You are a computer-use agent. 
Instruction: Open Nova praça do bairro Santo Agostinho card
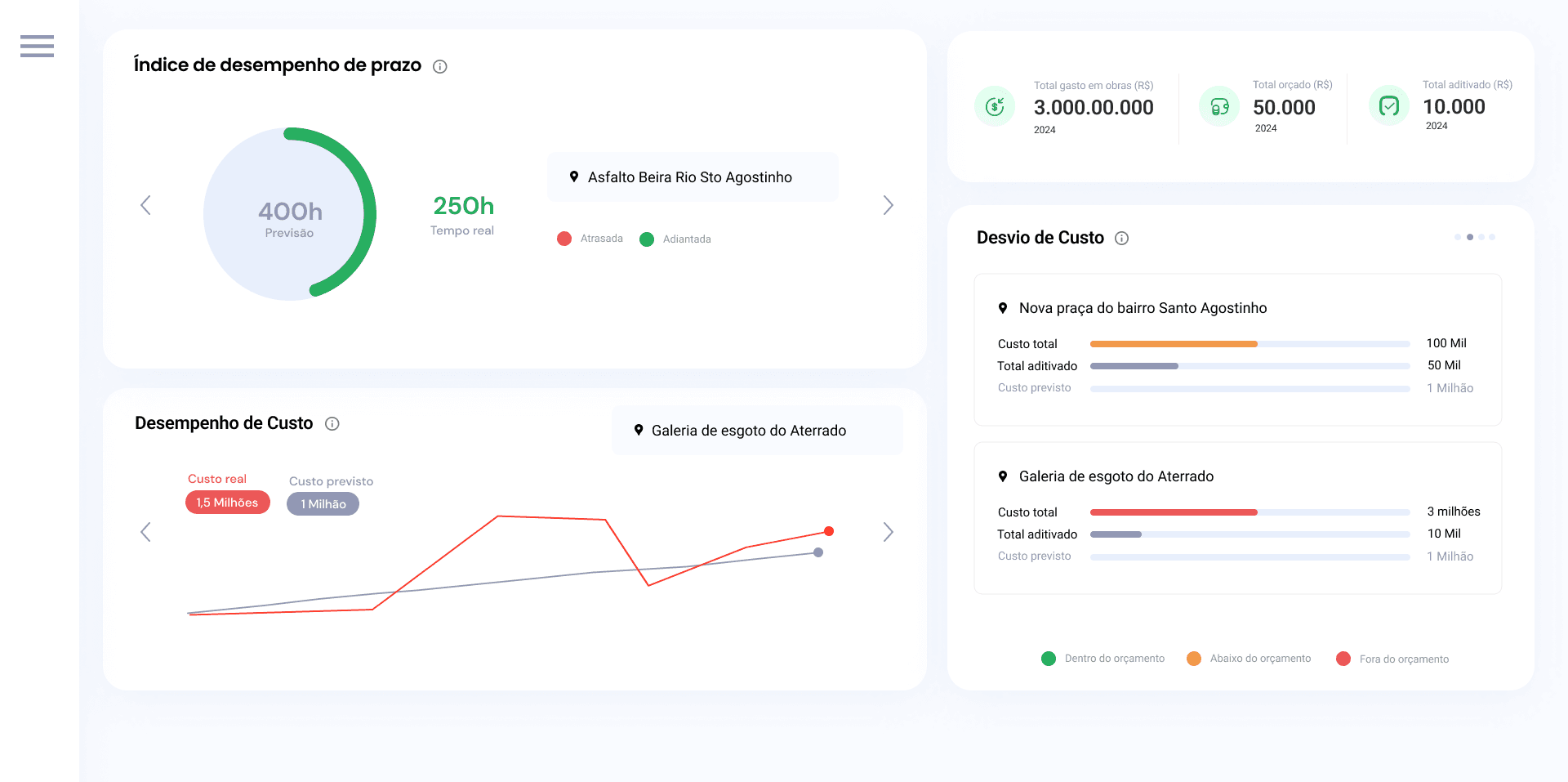click(1237, 350)
